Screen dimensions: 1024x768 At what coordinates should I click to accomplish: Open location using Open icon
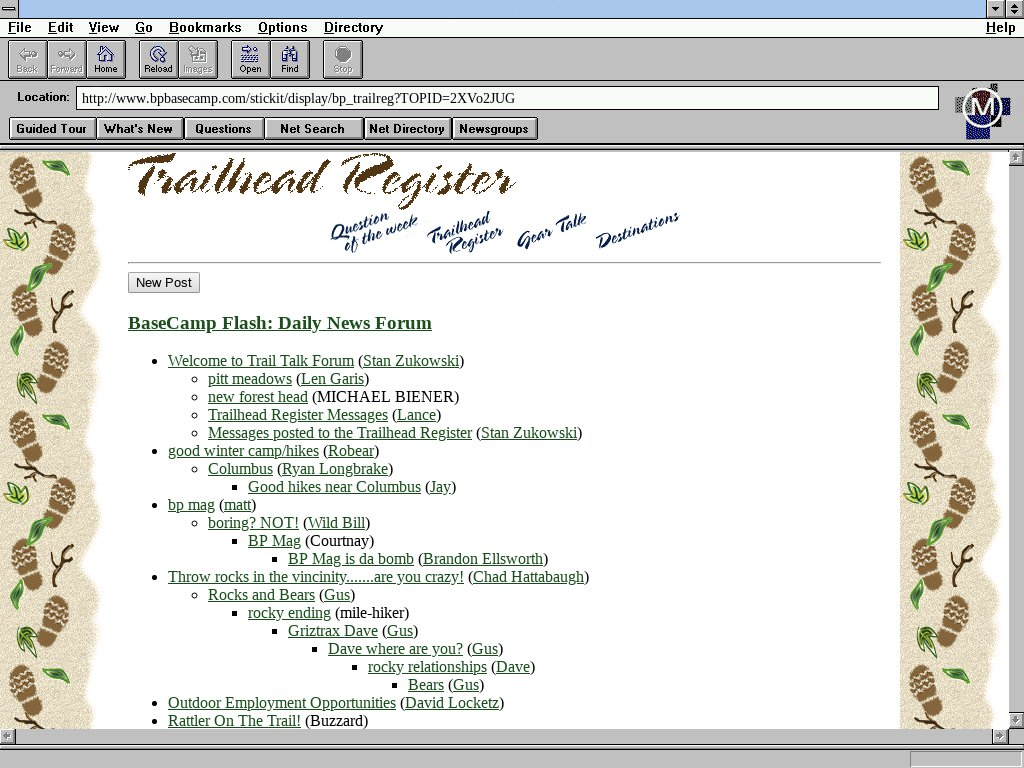coord(250,59)
